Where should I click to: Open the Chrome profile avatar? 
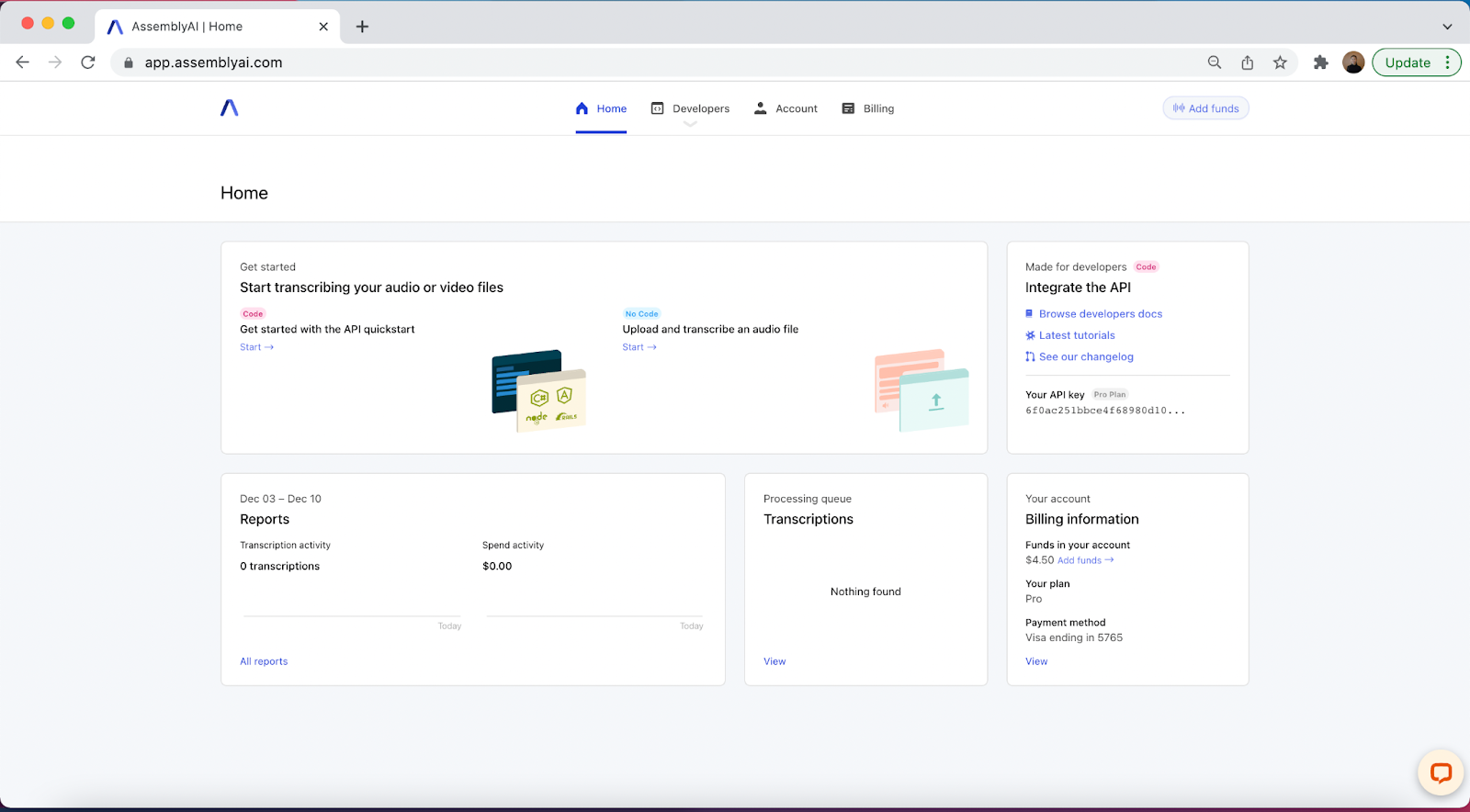(1353, 62)
